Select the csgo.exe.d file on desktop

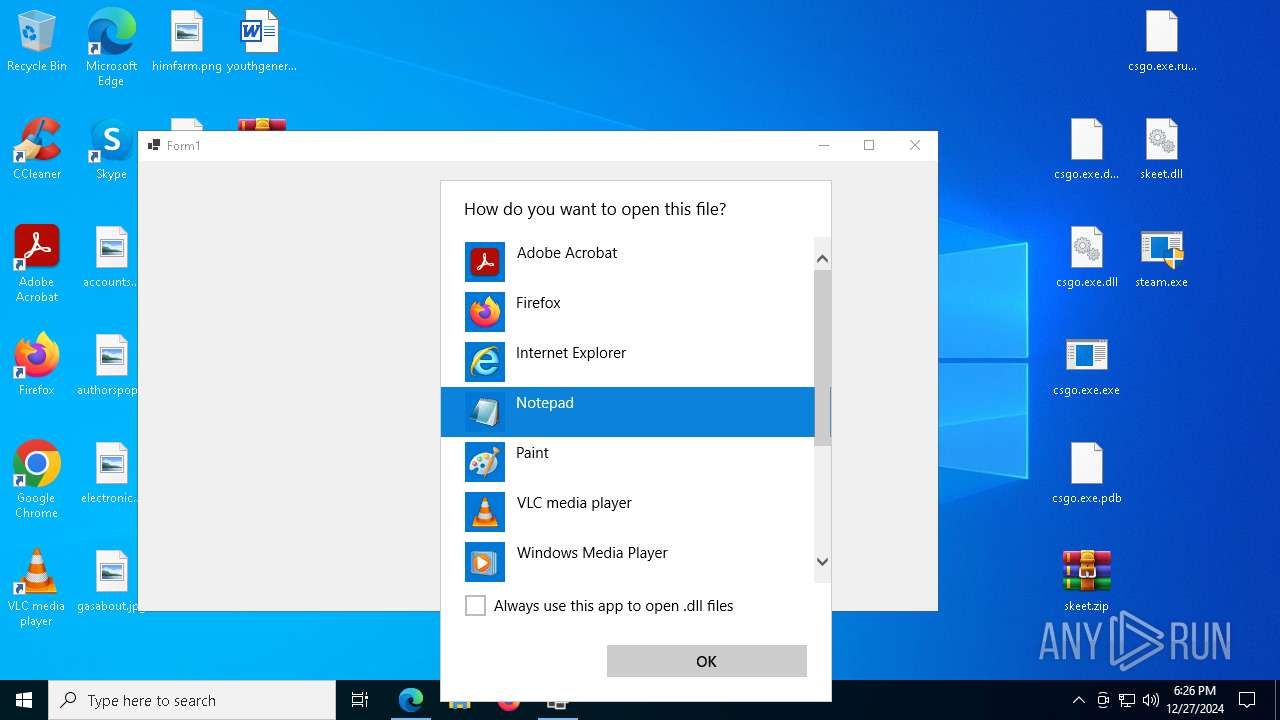pyautogui.click(x=1087, y=150)
